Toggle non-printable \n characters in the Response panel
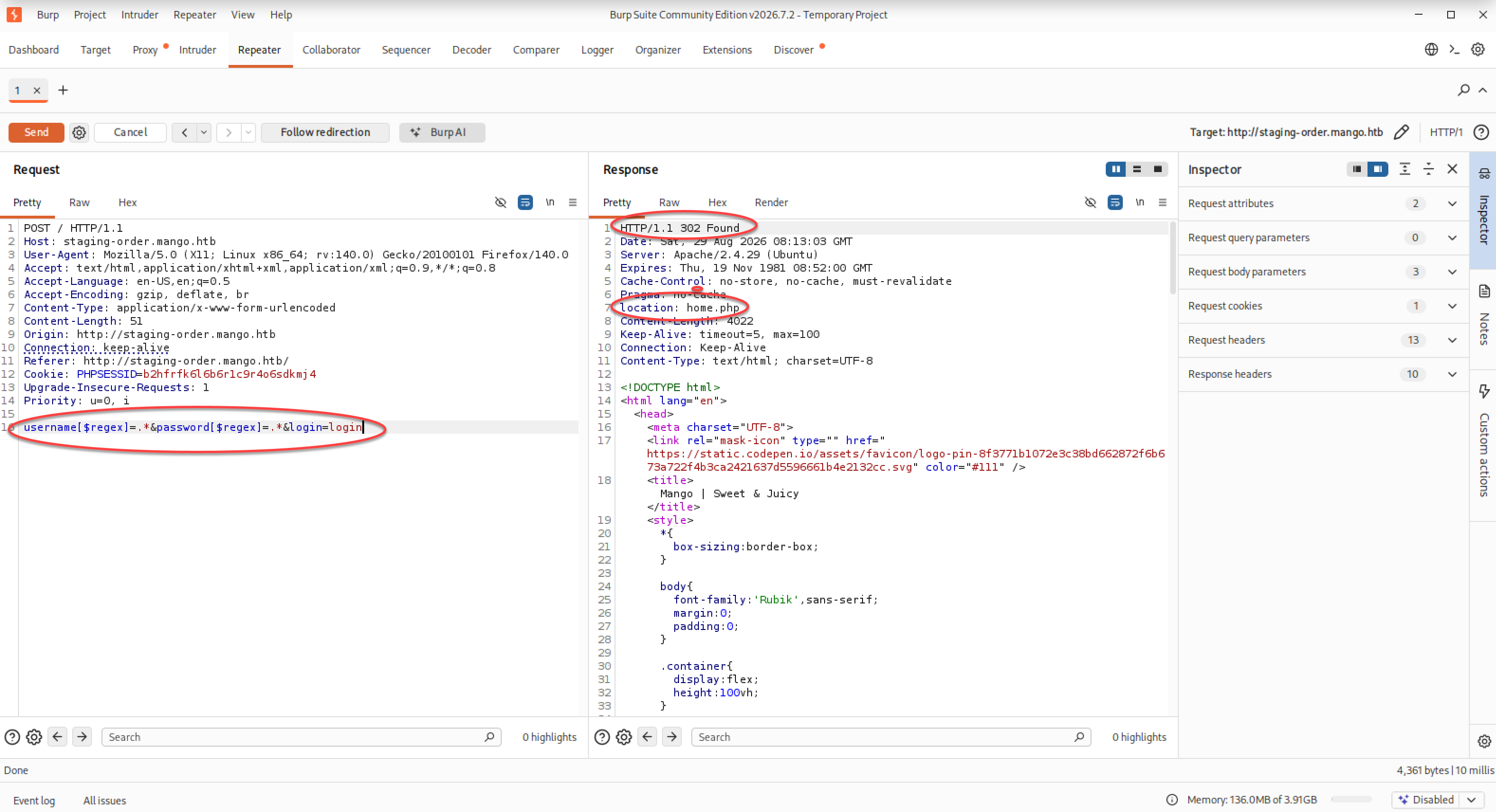The width and height of the screenshot is (1496, 812). tap(1139, 202)
